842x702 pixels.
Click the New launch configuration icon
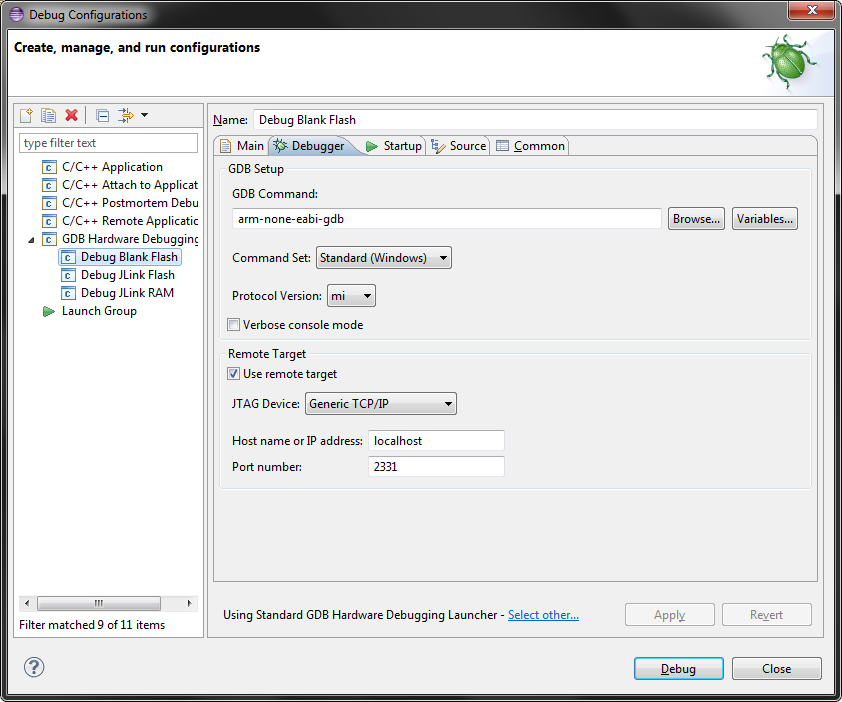point(25,115)
